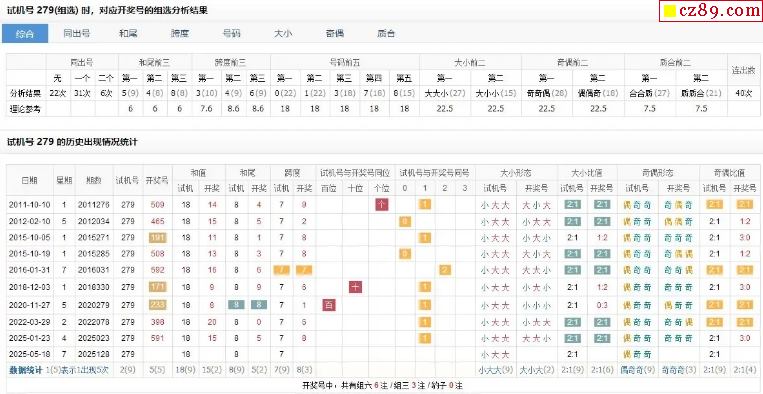Click the draw number 509
Image resolution: width=763 pixels, height=394 pixels.
[x=157, y=205]
